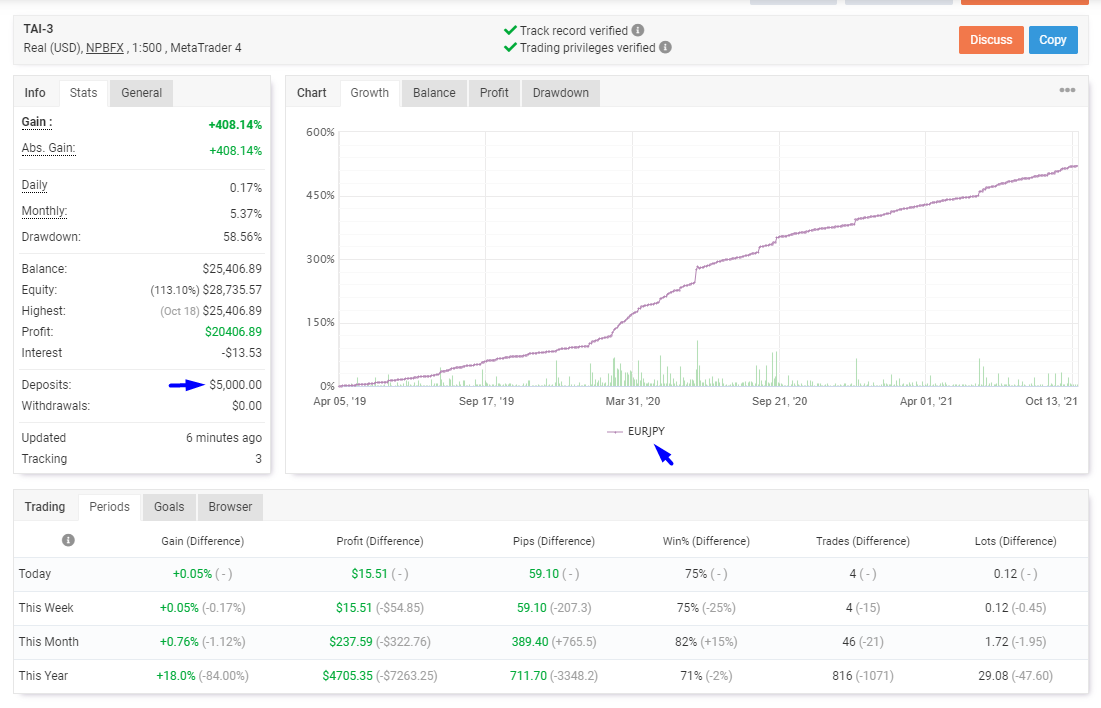Click the Daily label
This screenshot has height=708, width=1101.
coord(34,185)
